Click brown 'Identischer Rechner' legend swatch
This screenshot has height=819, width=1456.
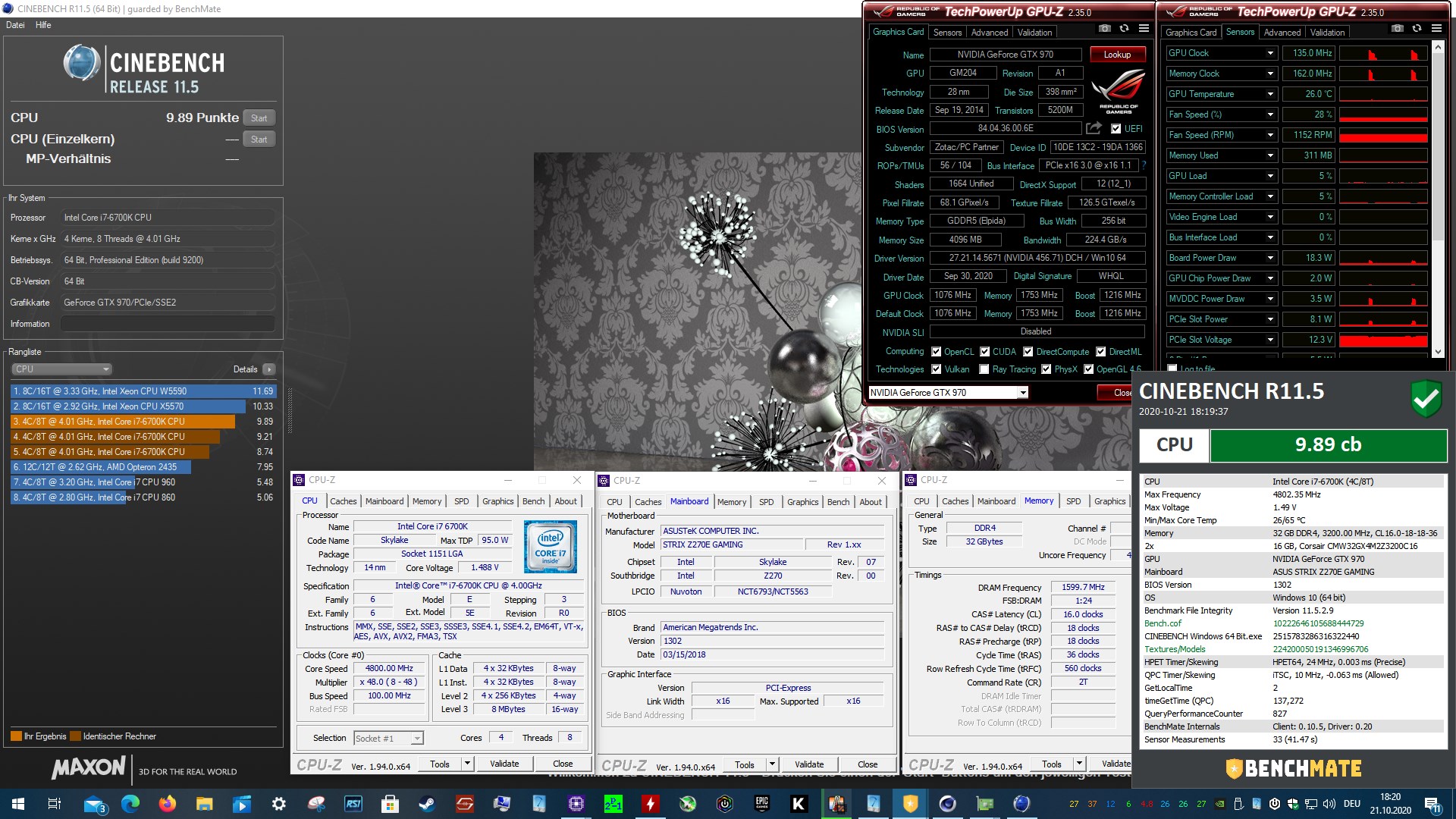coord(75,736)
